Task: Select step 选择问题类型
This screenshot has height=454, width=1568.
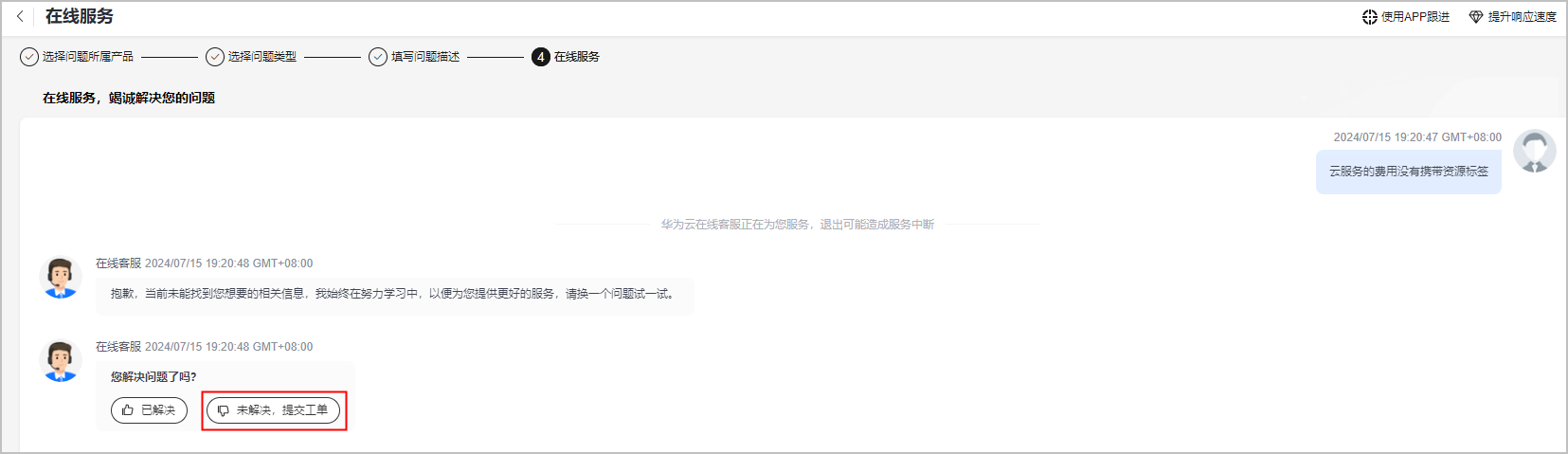Action: point(251,57)
